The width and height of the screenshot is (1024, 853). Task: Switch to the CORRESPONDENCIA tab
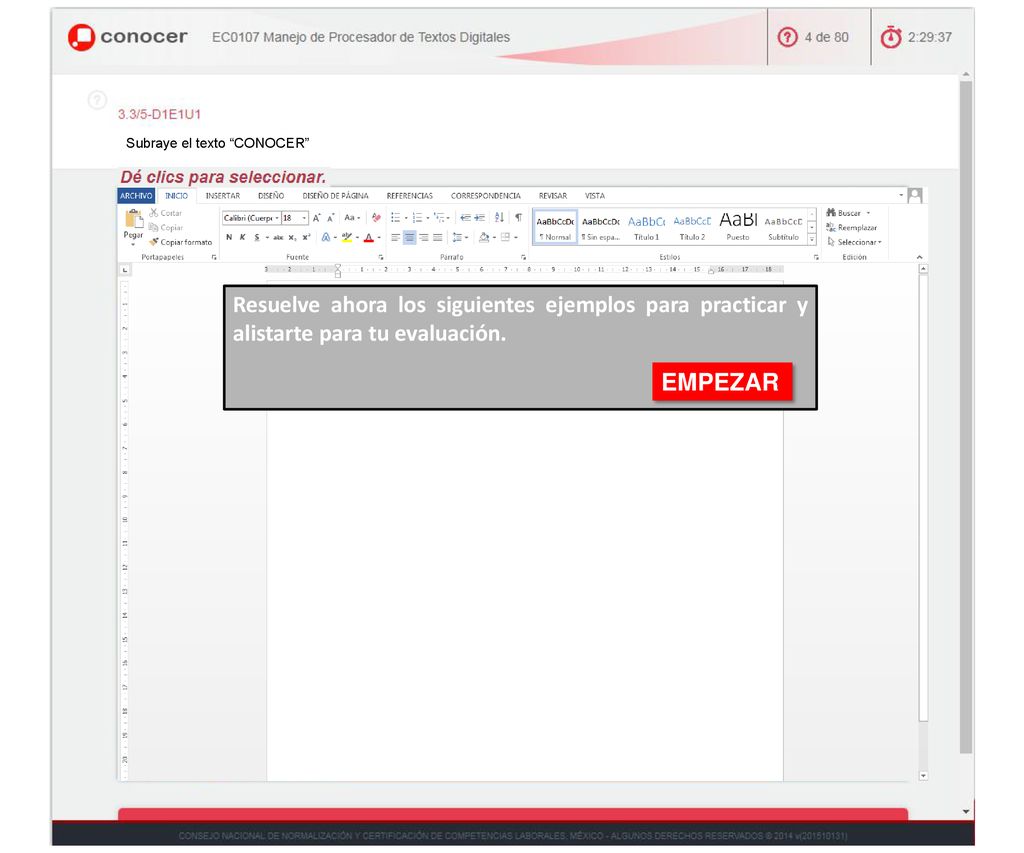(486, 196)
